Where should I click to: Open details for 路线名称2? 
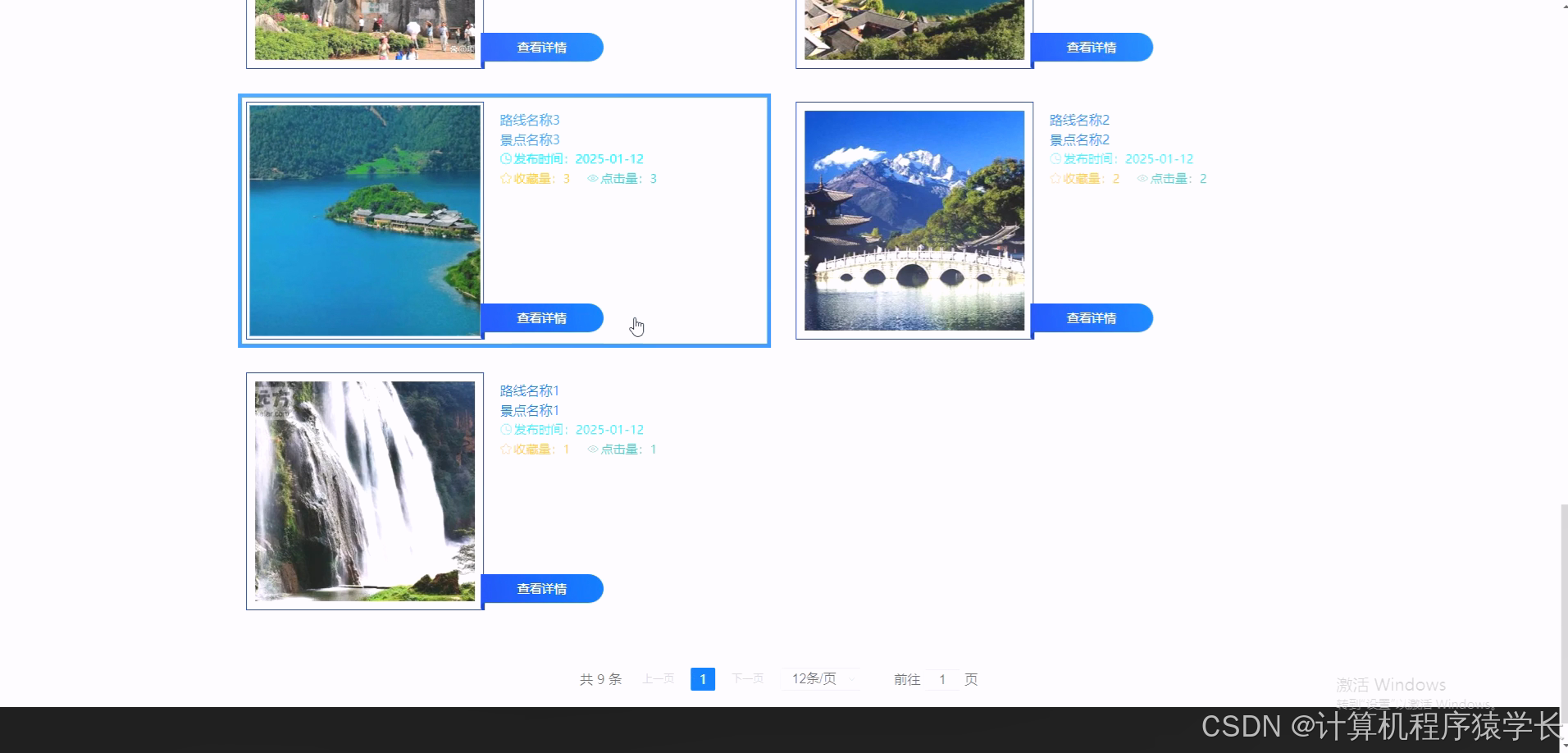point(1092,318)
